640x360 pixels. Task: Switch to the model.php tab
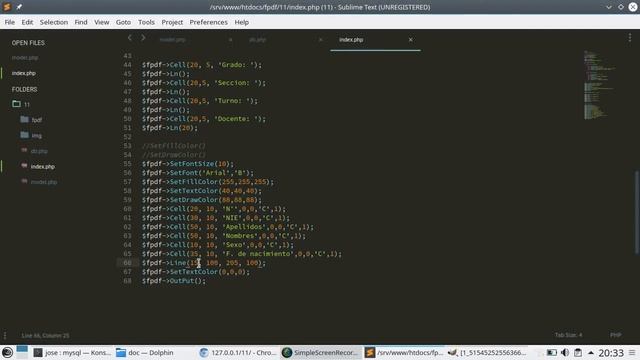click(x=173, y=40)
